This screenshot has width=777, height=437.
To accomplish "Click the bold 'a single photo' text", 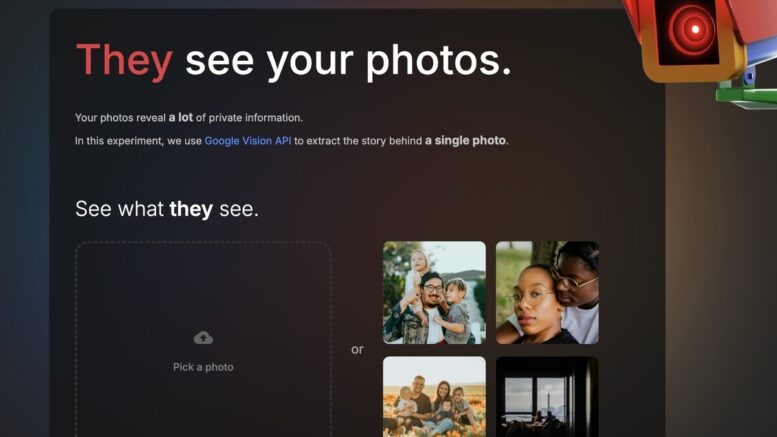I will (466, 141).
